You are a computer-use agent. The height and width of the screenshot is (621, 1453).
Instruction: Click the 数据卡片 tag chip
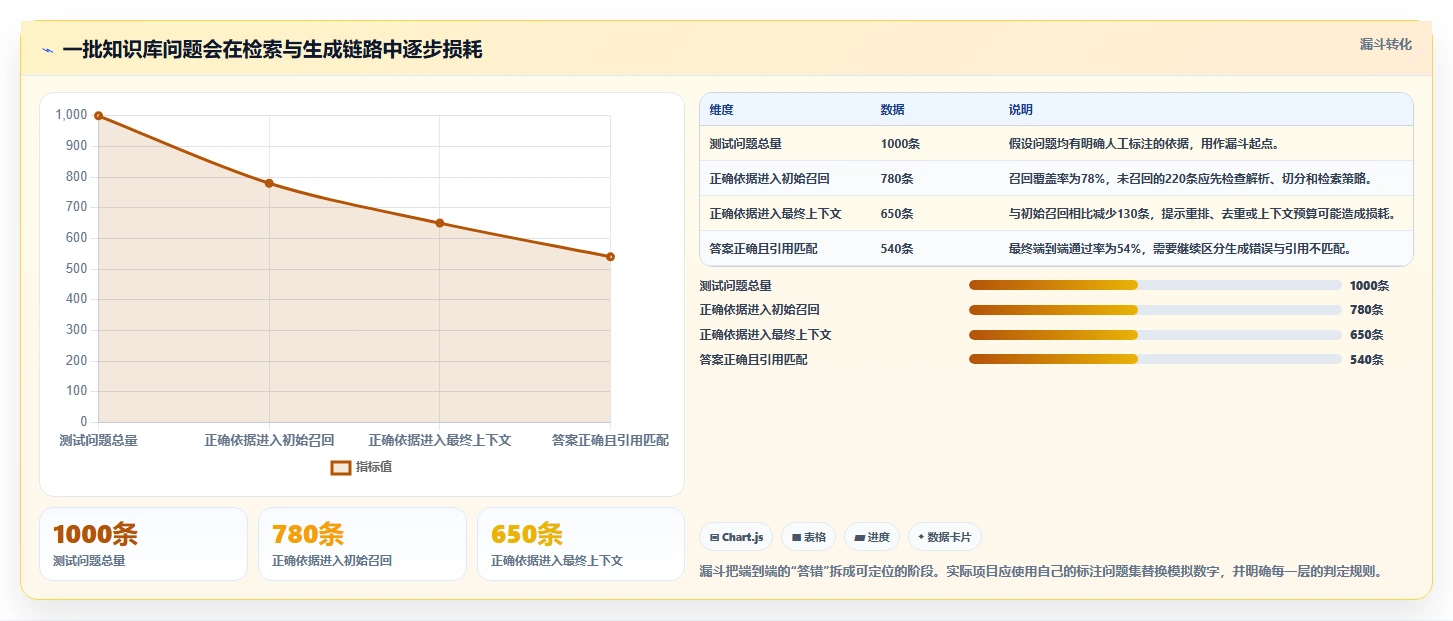pyautogui.click(x=945, y=537)
